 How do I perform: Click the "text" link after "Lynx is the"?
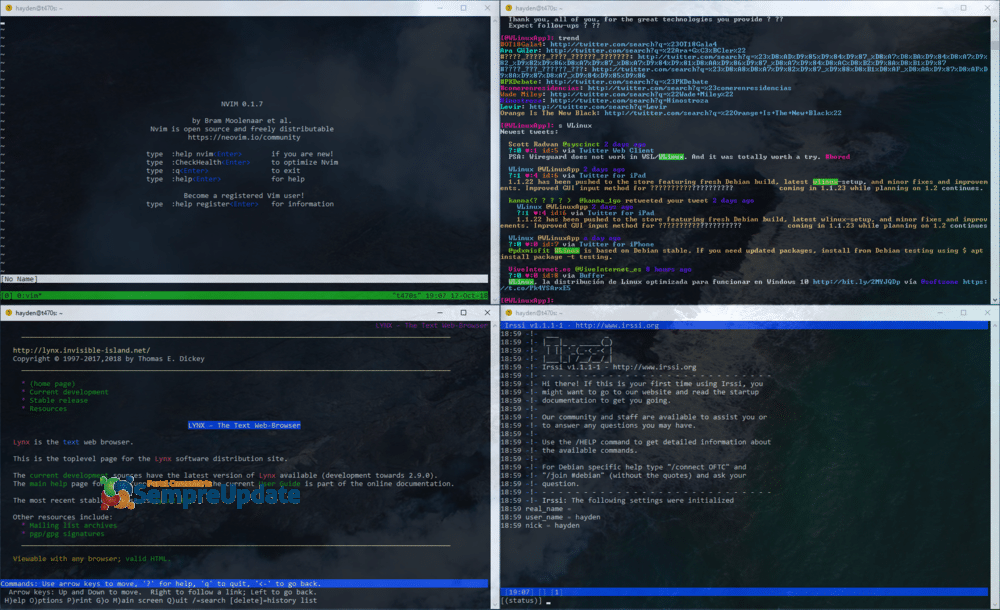click(x=71, y=442)
